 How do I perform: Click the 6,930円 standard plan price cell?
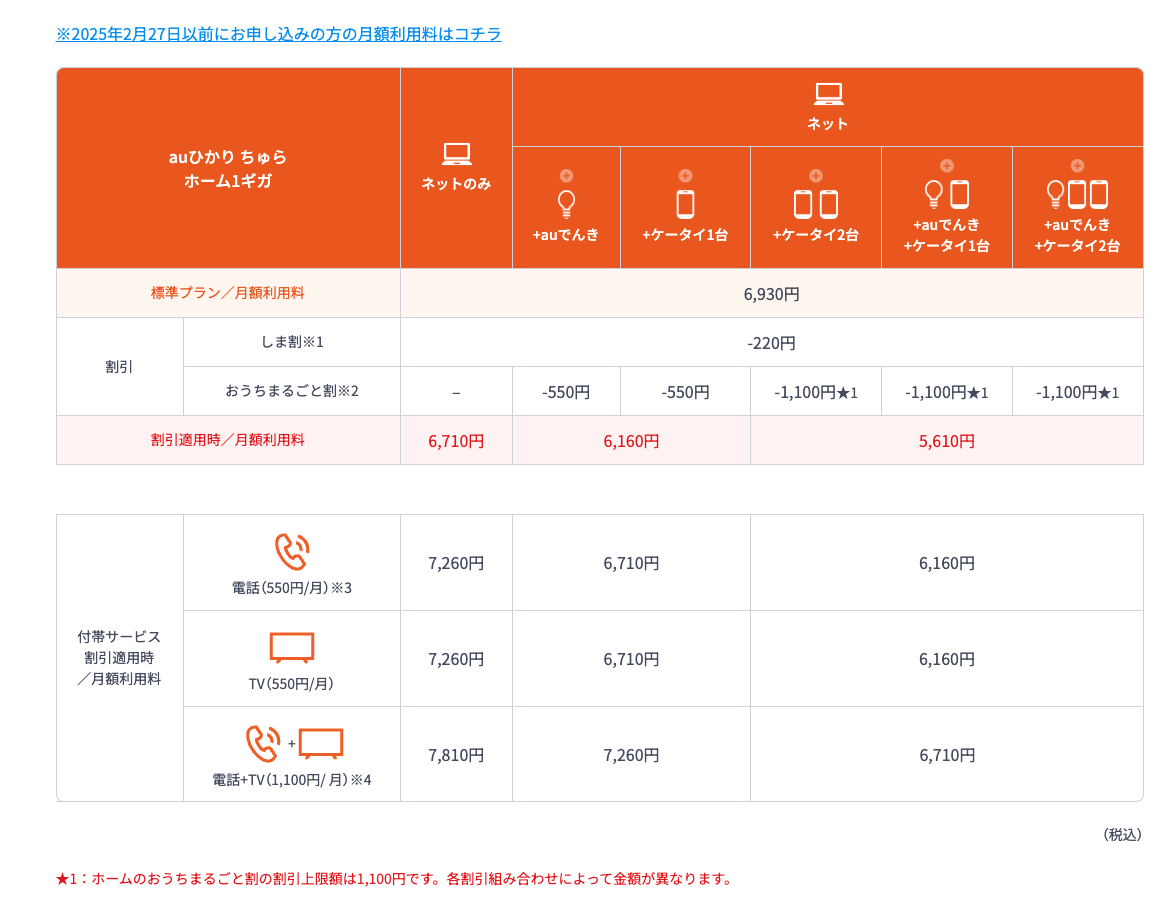tap(771, 294)
